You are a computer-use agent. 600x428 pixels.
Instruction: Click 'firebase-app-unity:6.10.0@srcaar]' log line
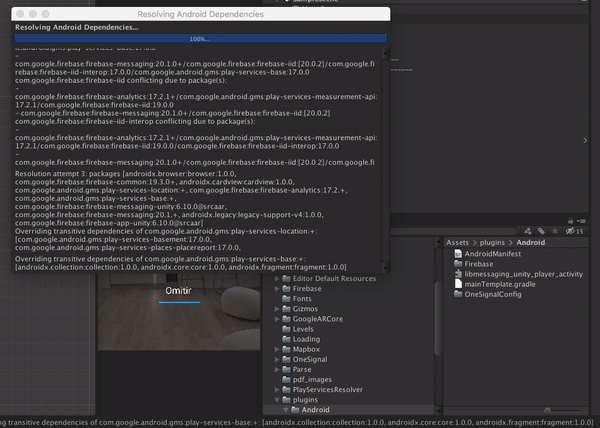[x=109, y=223]
